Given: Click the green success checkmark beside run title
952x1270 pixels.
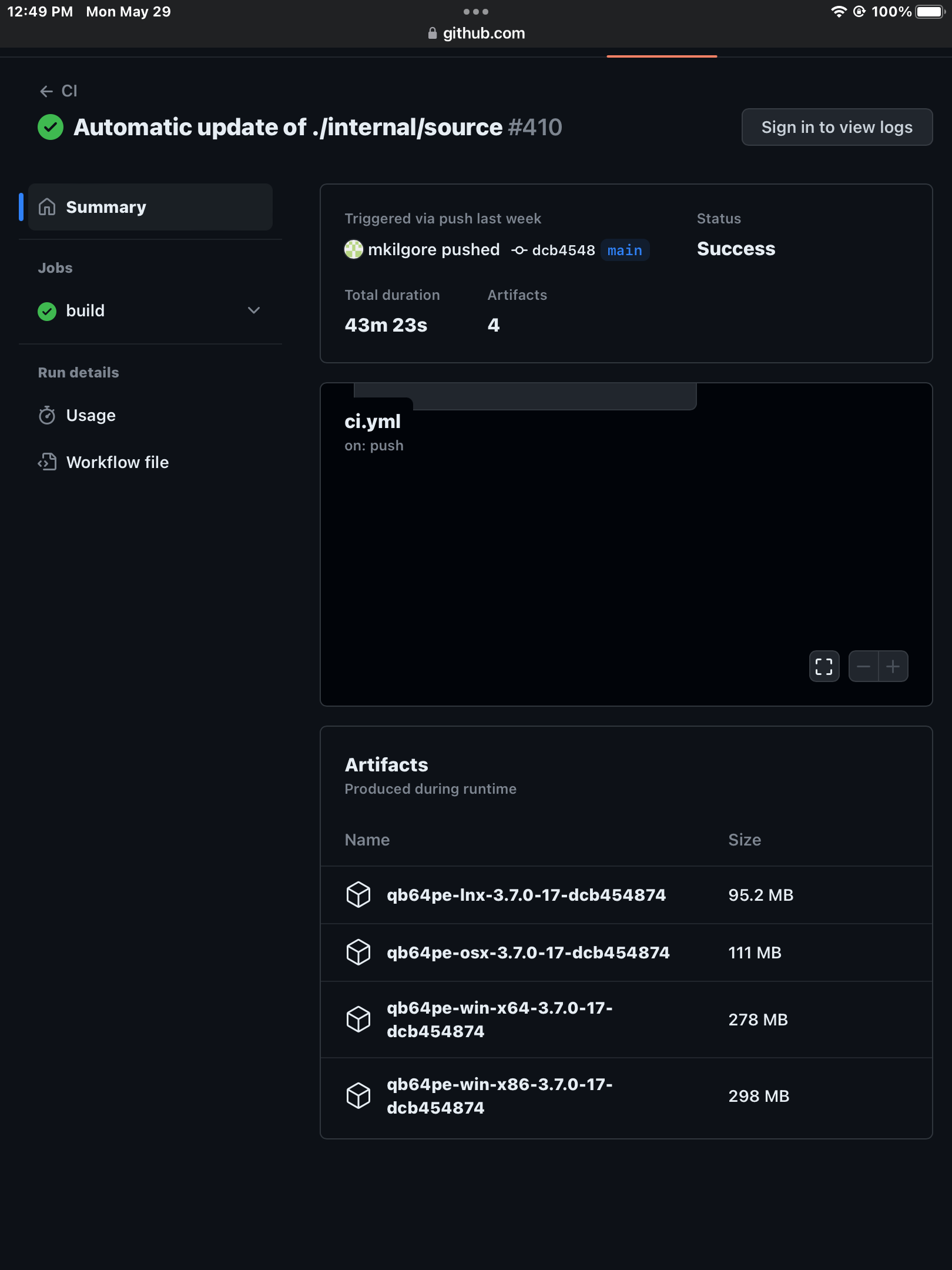Looking at the screenshot, I should 51,127.
